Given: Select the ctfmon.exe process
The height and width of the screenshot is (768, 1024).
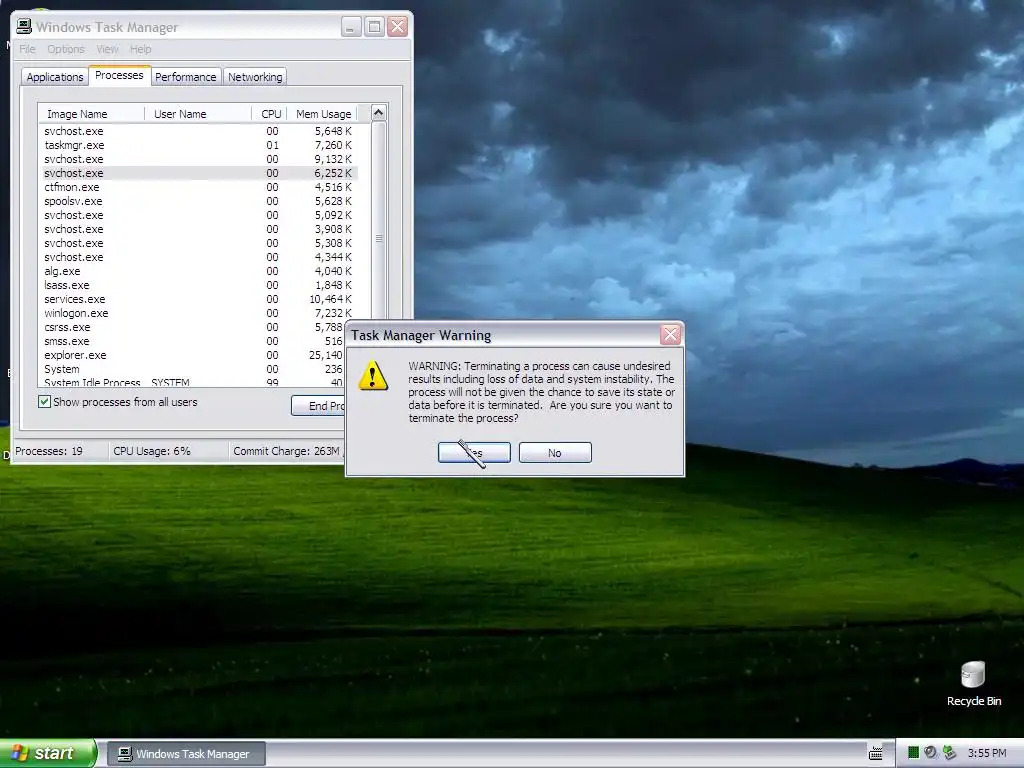Looking at the screenshot, I should click(199, 187).
